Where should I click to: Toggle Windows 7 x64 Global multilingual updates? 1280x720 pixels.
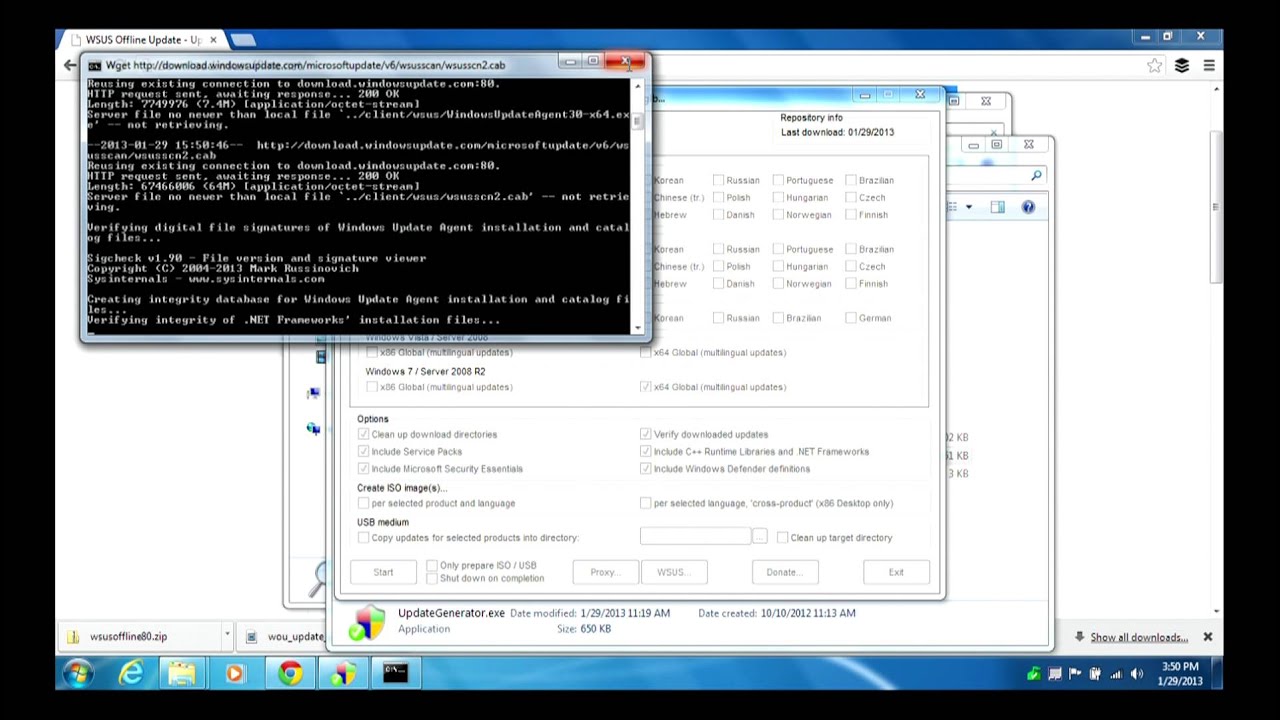coord(645,387)
